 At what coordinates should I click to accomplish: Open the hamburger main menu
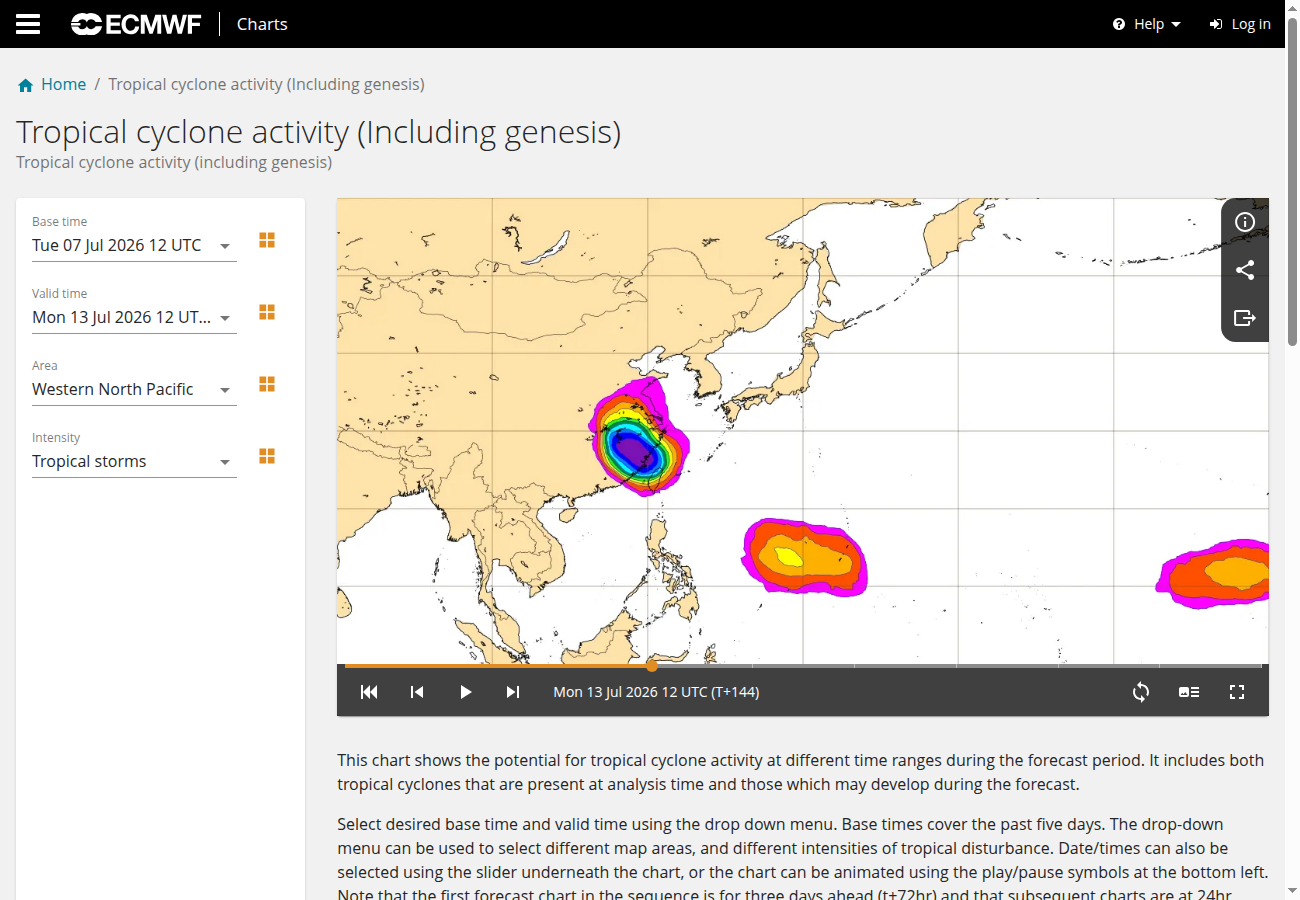28,24
